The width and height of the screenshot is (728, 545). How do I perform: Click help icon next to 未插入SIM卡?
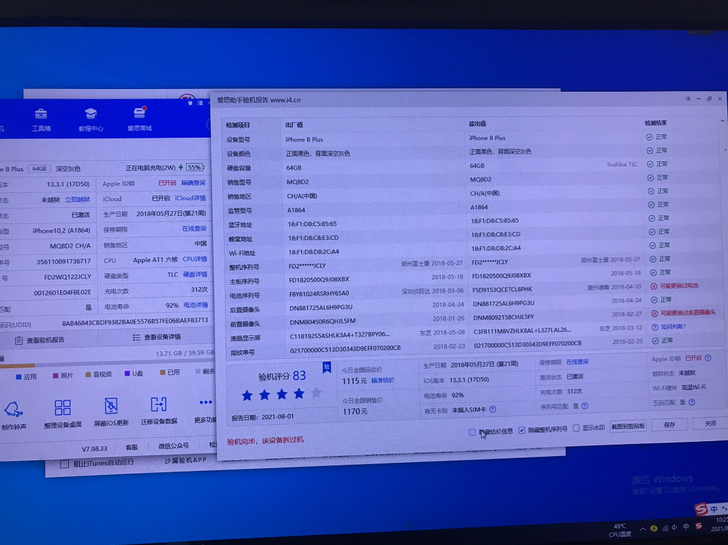pyautogui.click(x=493, y=409)
